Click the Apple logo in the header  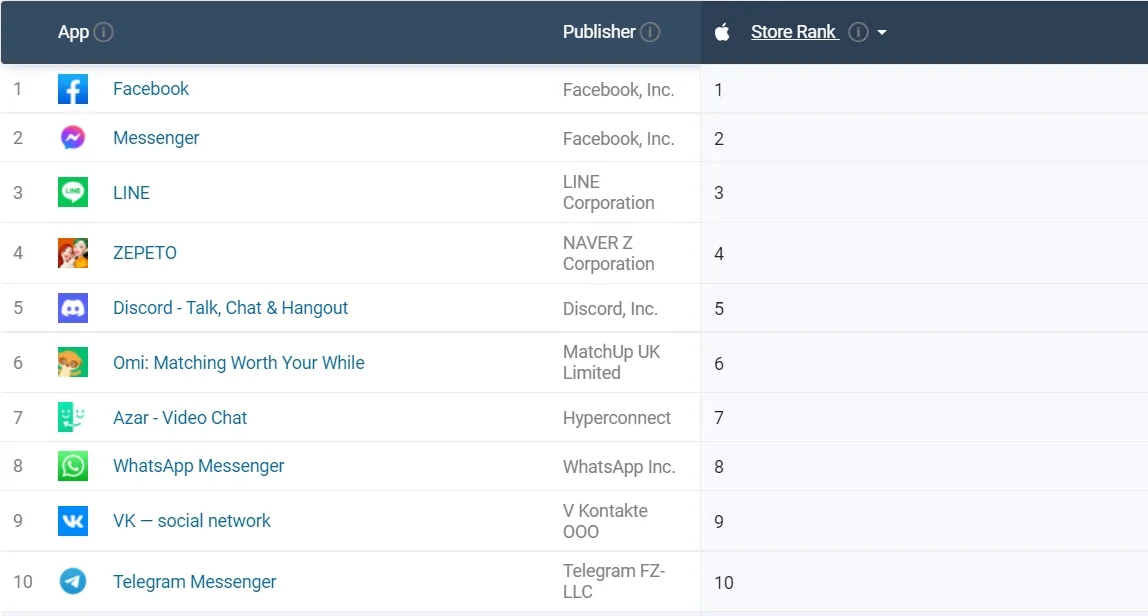[722, 31]
